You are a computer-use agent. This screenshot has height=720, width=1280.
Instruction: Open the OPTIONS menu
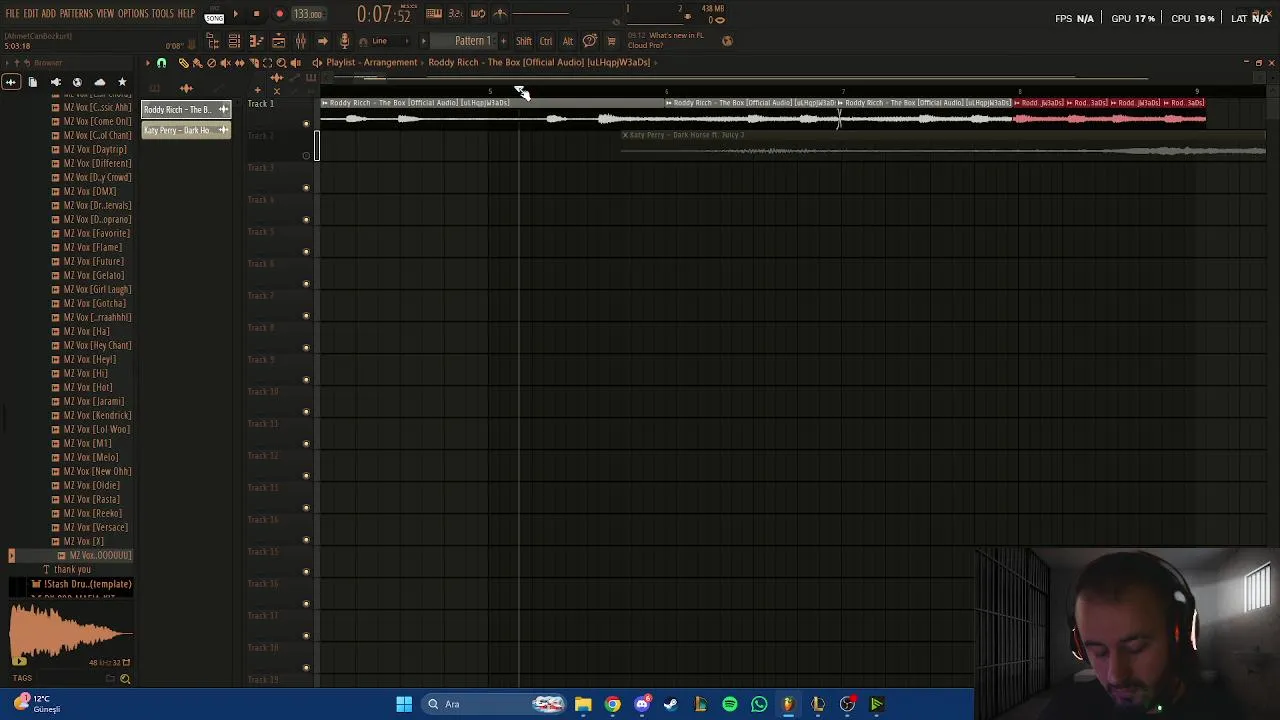click(133, 14)
